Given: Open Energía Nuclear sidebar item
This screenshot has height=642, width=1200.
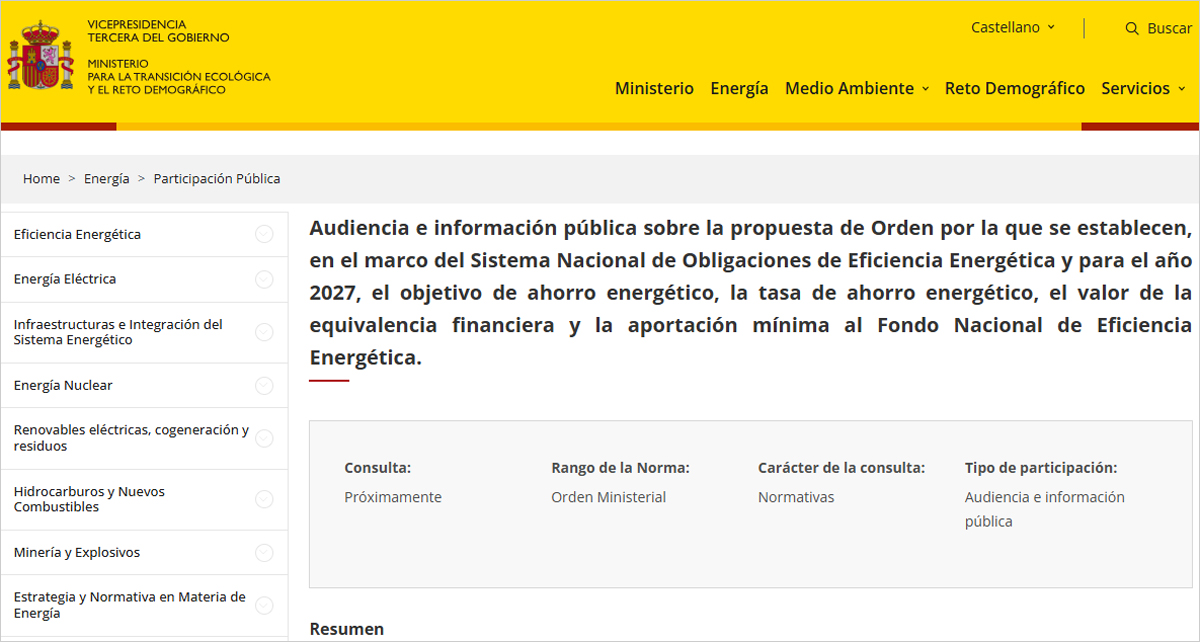Looking at the screenshot, I should (63, 385).
